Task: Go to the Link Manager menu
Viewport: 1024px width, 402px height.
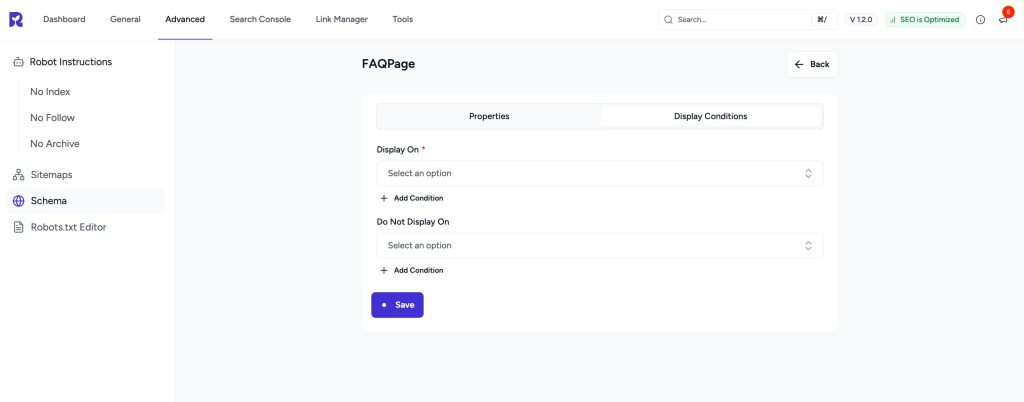Action: [341, 19]
